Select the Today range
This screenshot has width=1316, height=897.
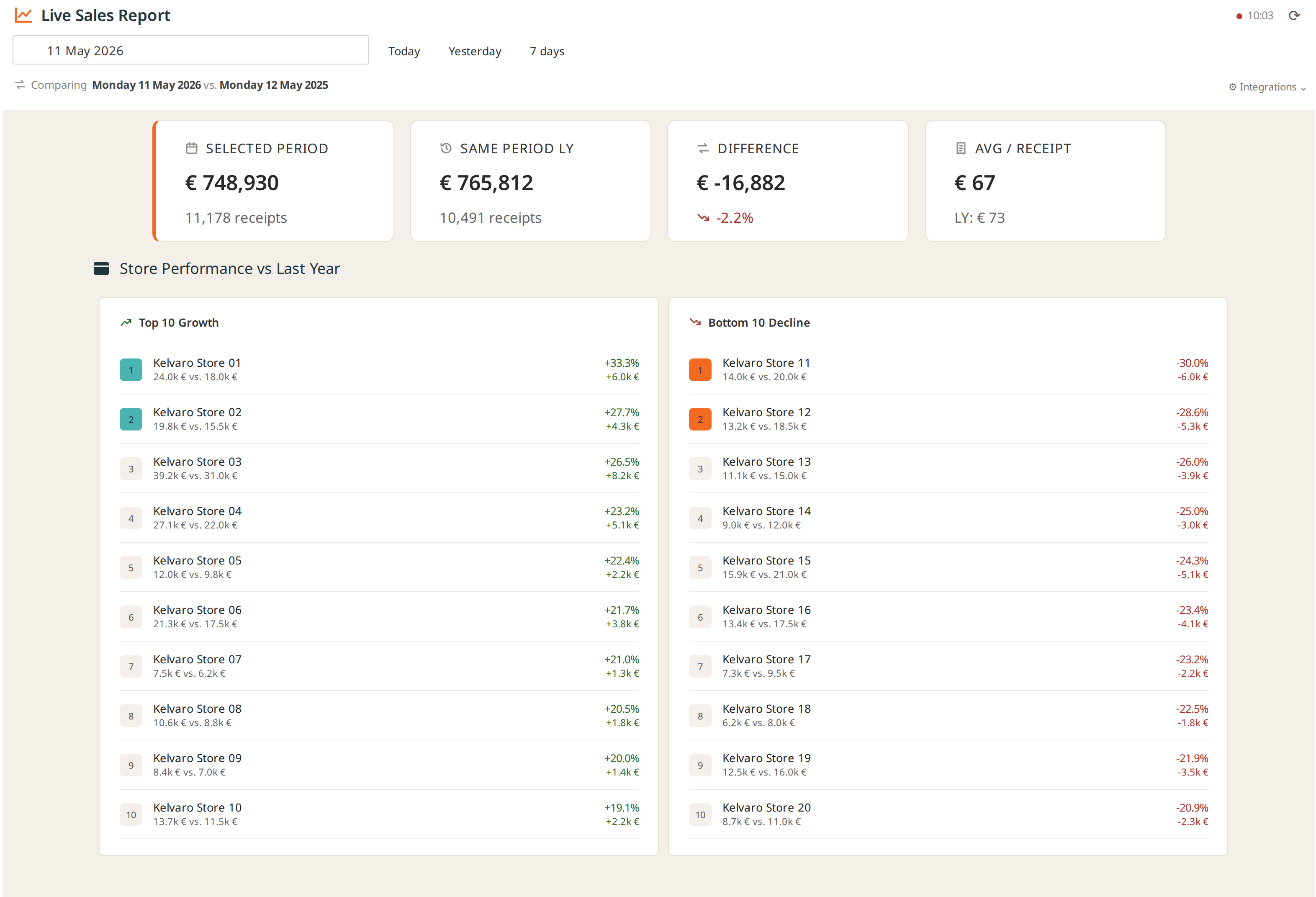tap(404, 51)
